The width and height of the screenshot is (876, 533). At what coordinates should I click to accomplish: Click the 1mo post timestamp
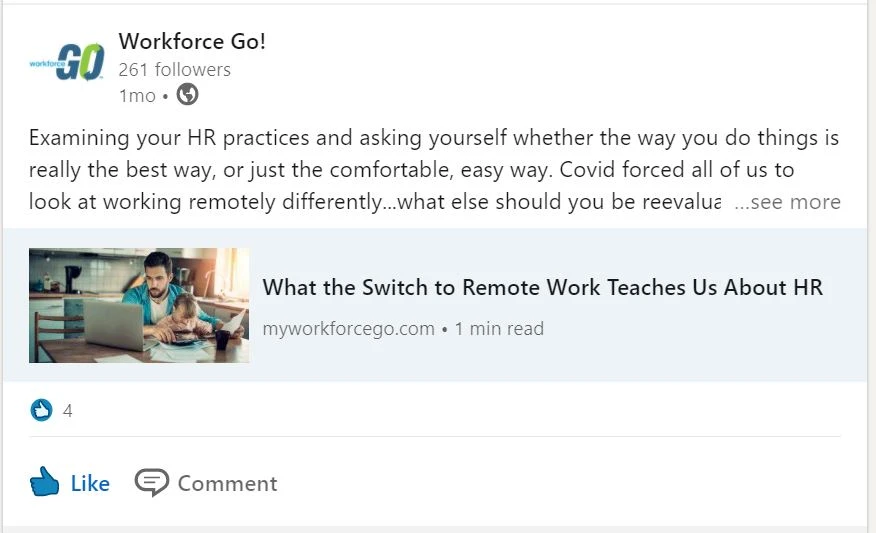point(137,96)
